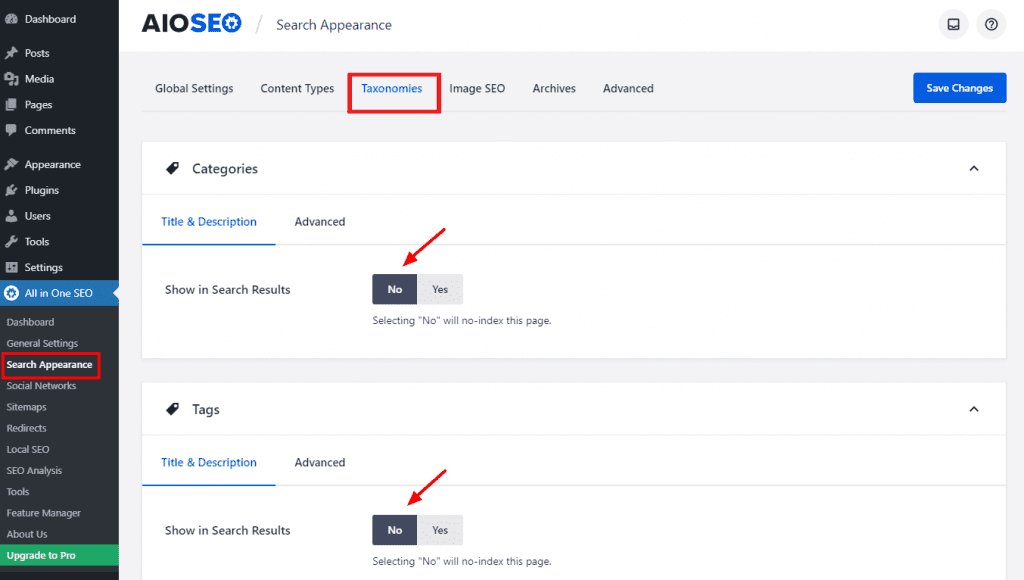1024x580 pixels.
Task: Open the Appearance icon in sidebar
Action: [14, 163]
